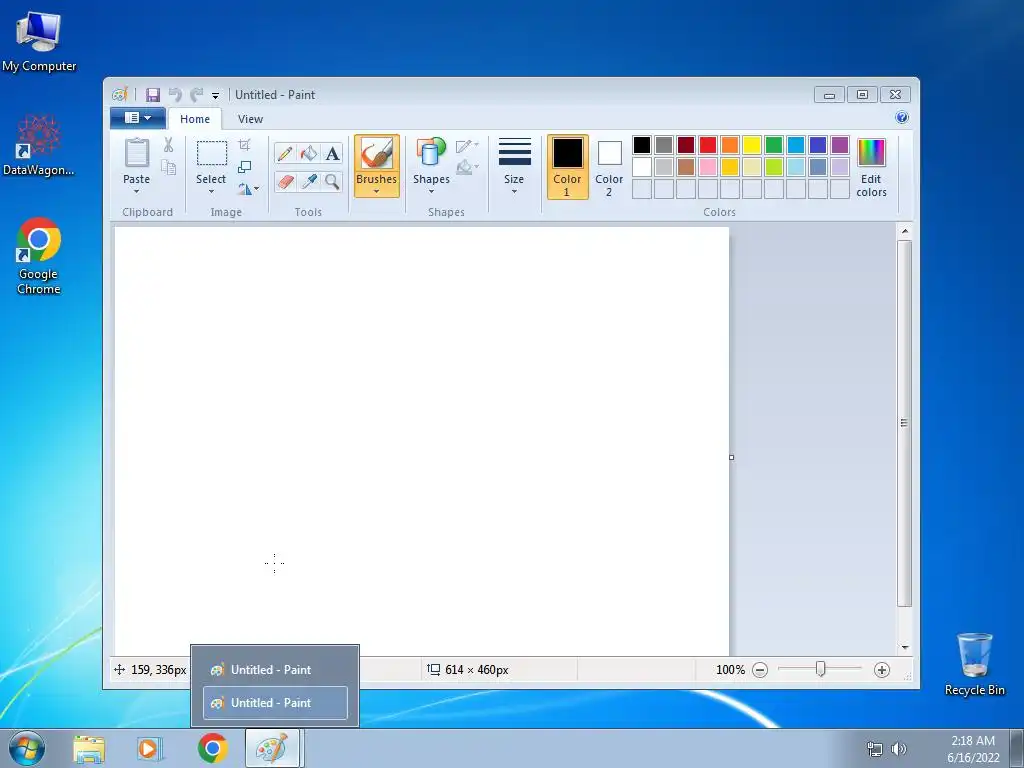Screen dimensions: 1024x768
Task: Click the volume speaker tray icon
Action: pos(899,749)
